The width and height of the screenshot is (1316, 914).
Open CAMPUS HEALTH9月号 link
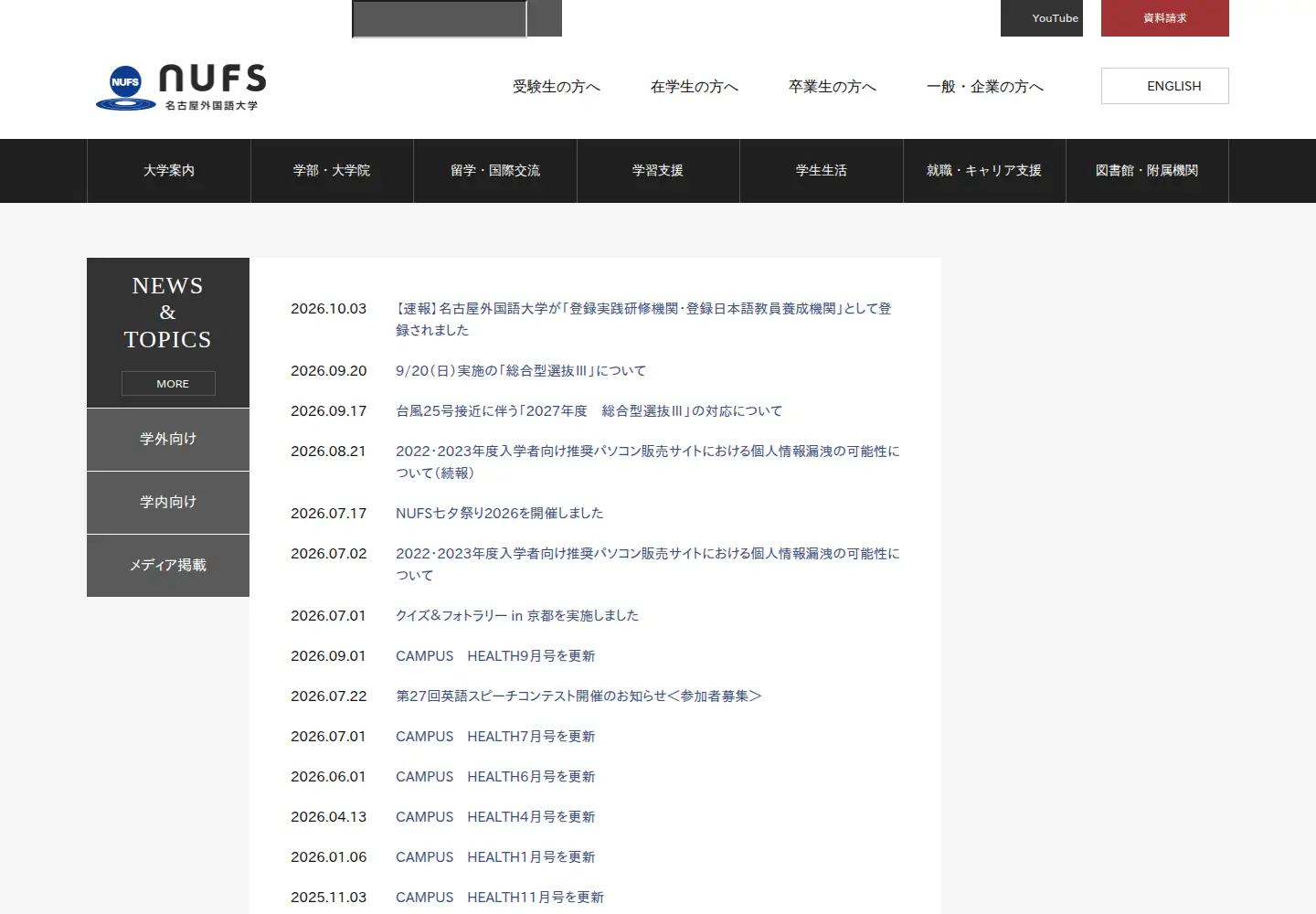495,656
